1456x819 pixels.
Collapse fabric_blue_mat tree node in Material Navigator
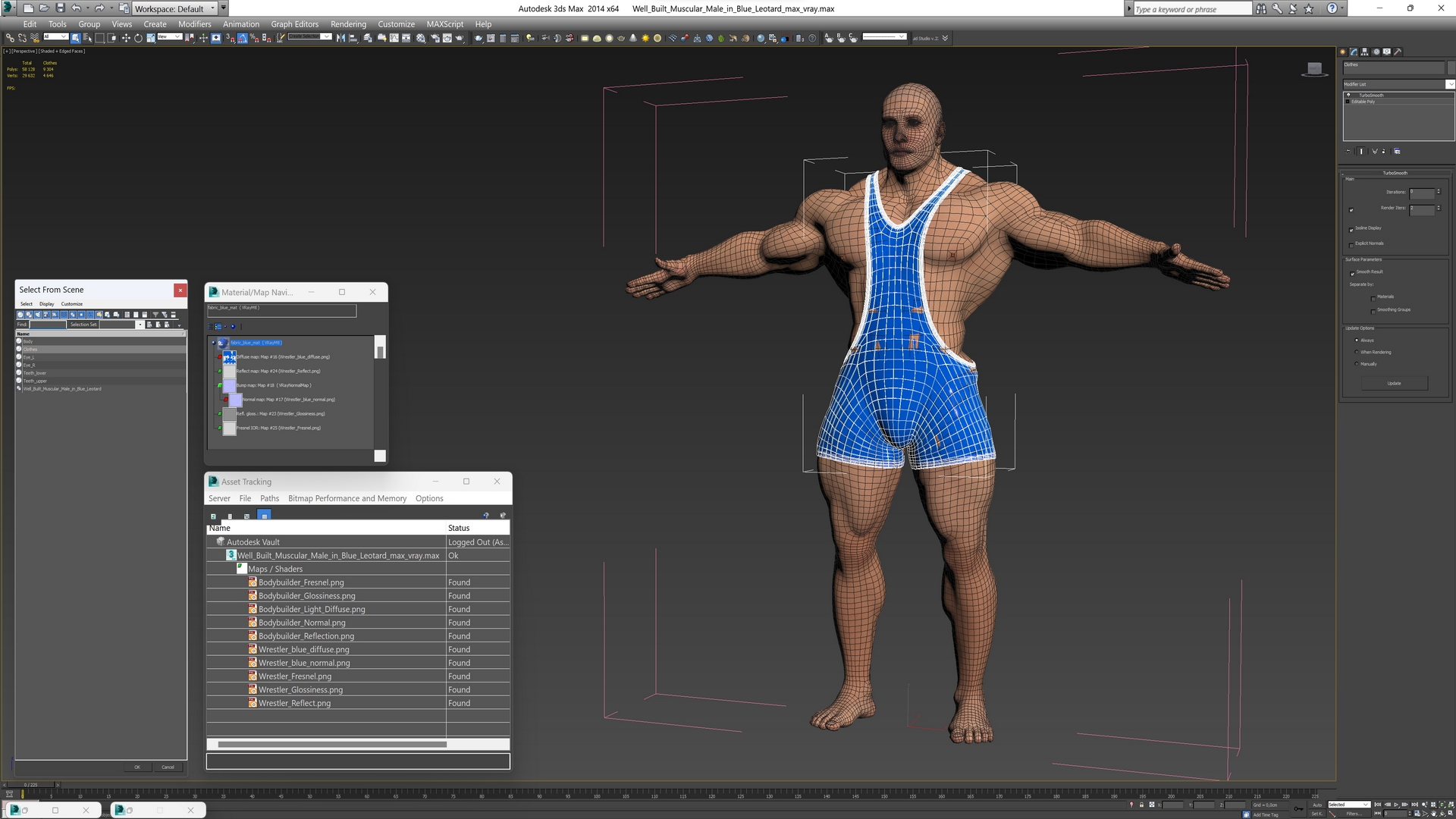coord(213,343)
